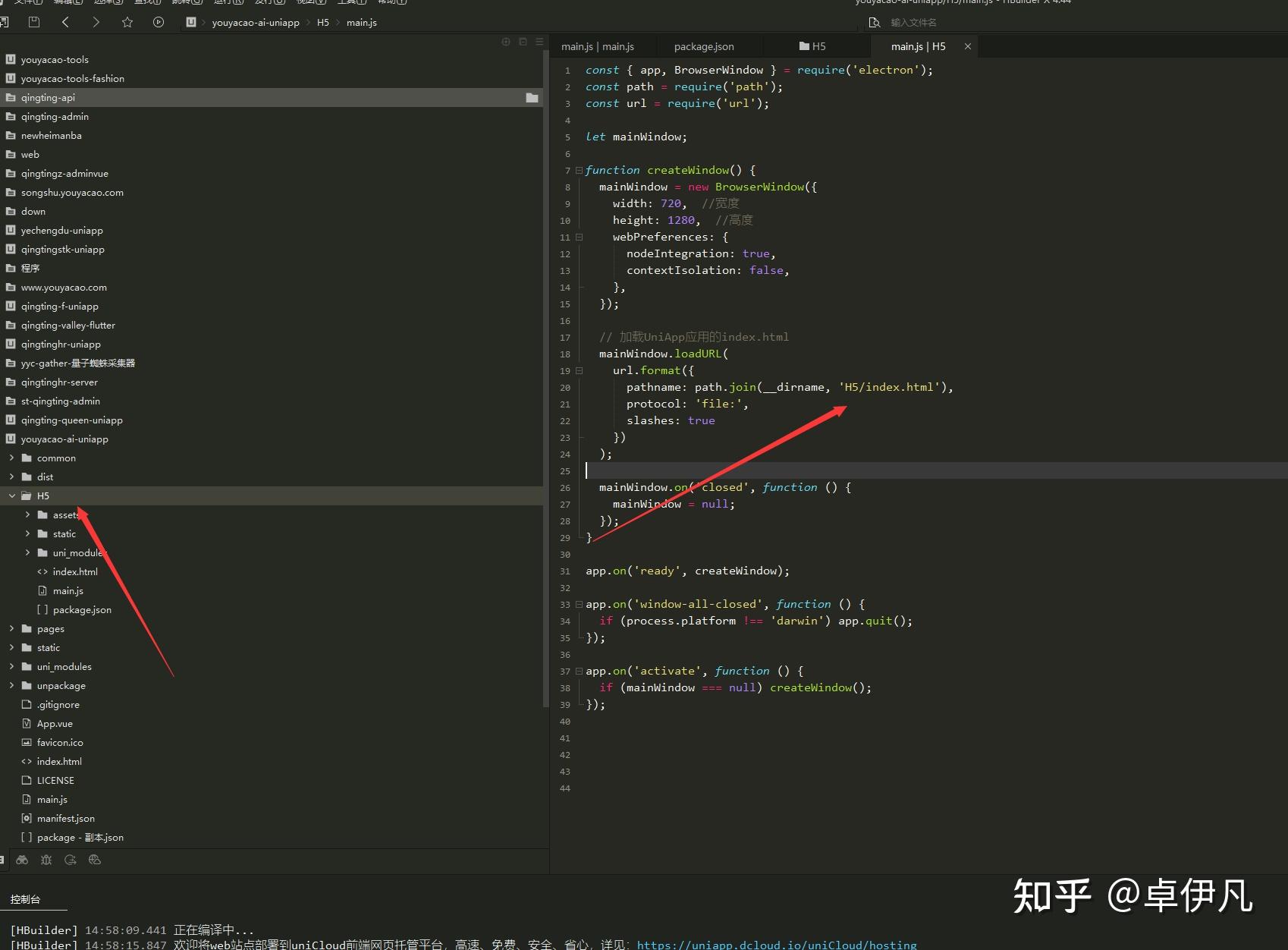Click the Run (play) icon in toolbar

[x=159, y=22]
